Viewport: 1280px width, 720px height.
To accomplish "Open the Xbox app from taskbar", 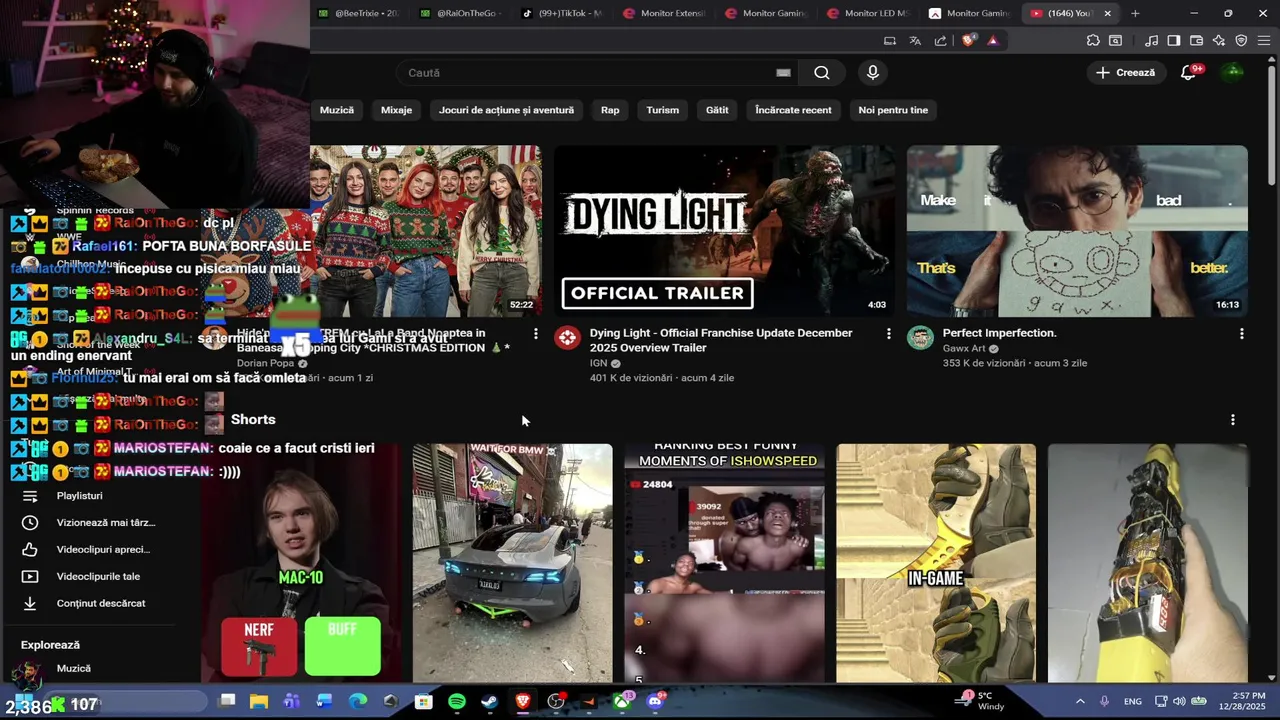I will 622,702.
